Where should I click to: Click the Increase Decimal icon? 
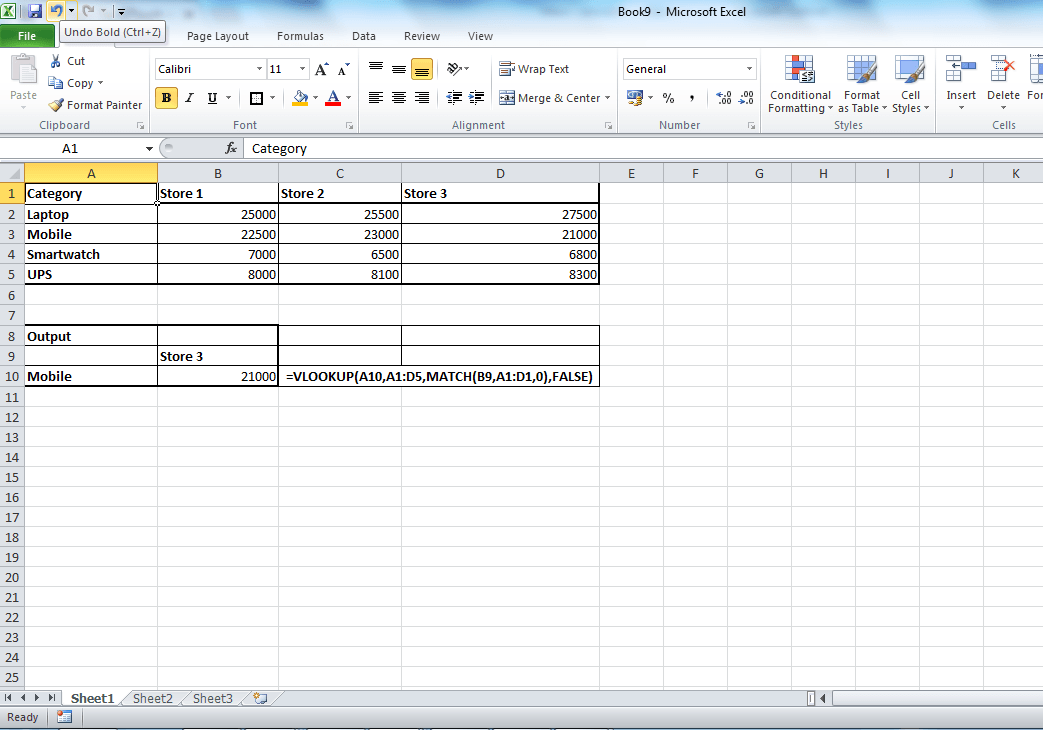(x=724, y=98)
